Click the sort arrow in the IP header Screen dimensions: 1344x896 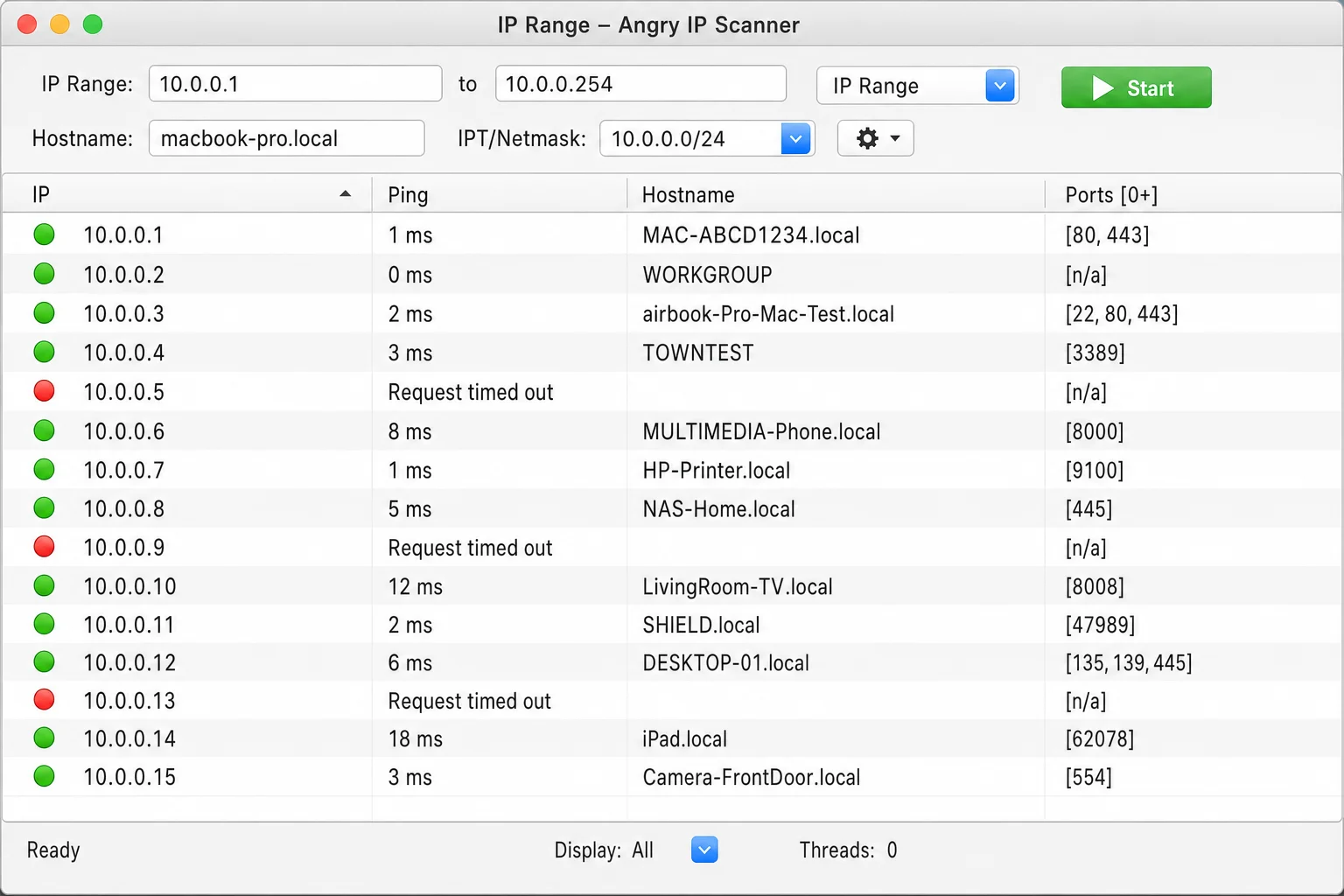[346, 194]
